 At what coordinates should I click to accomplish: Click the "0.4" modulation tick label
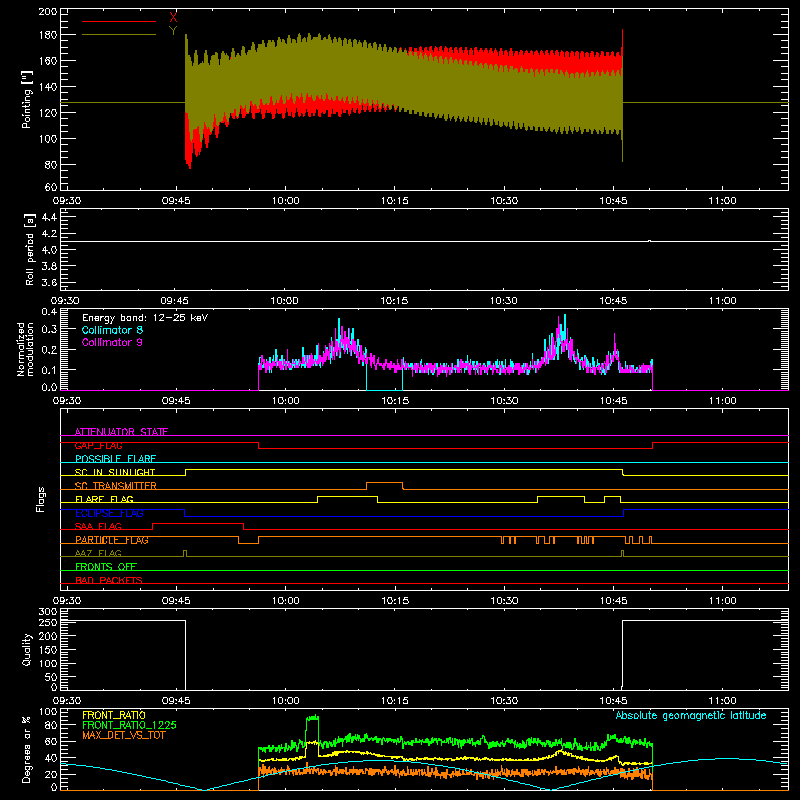(49, 312)
